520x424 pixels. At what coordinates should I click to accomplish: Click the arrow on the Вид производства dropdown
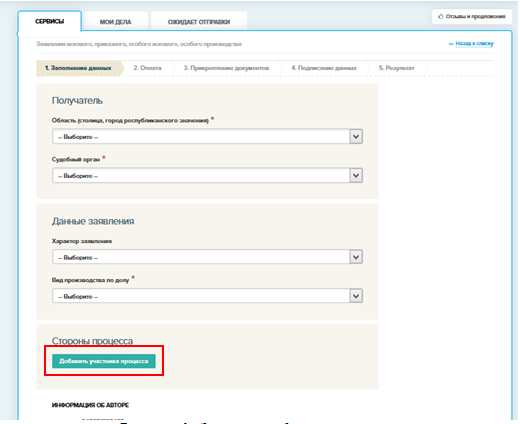pyautogui.click(x=356, y=296)
